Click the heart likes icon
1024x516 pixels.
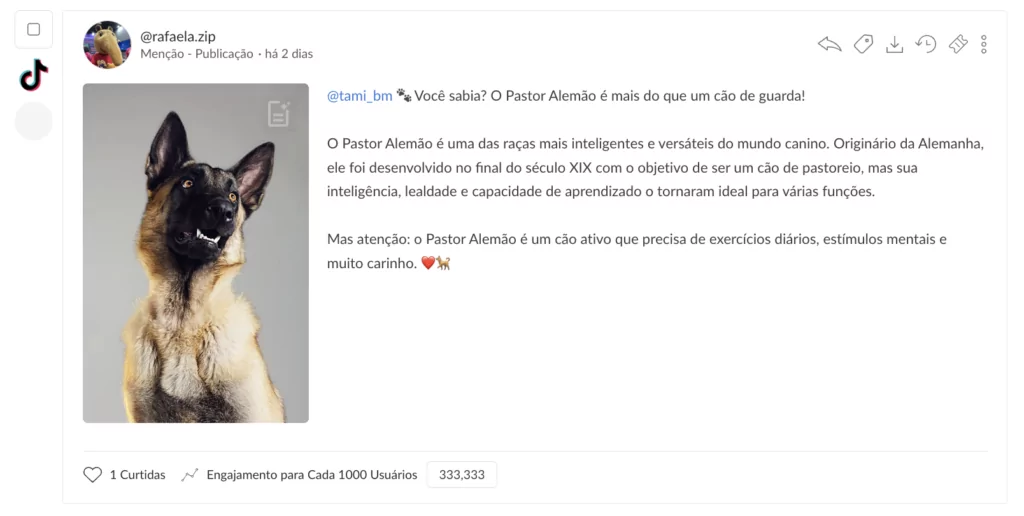point(93,475)
